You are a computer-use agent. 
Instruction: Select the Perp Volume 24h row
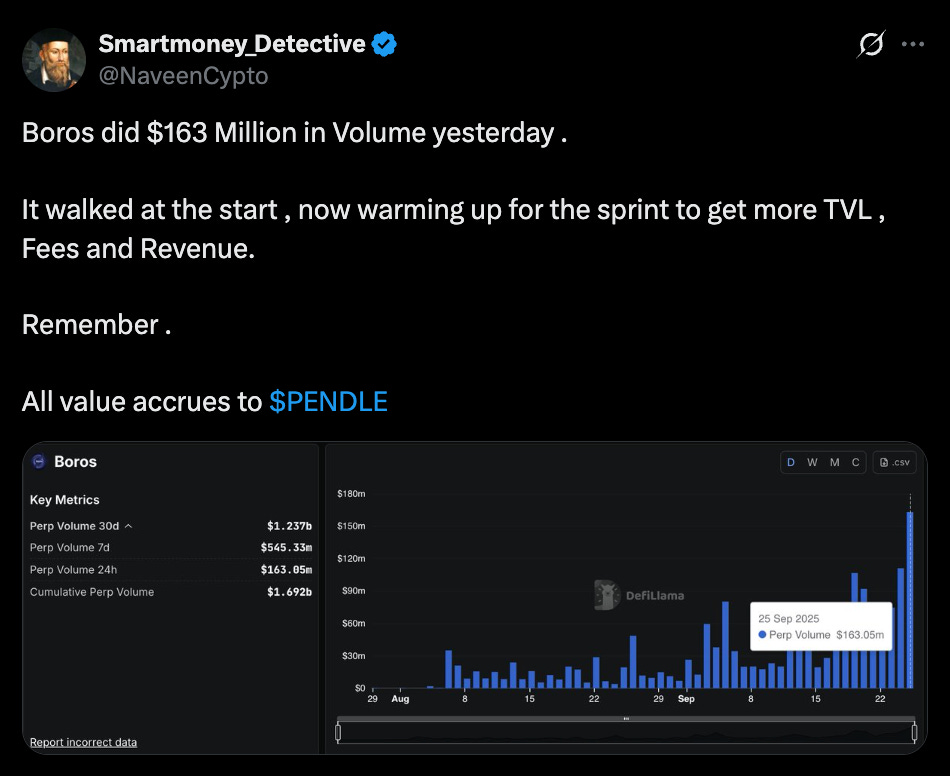click(171, 569)
